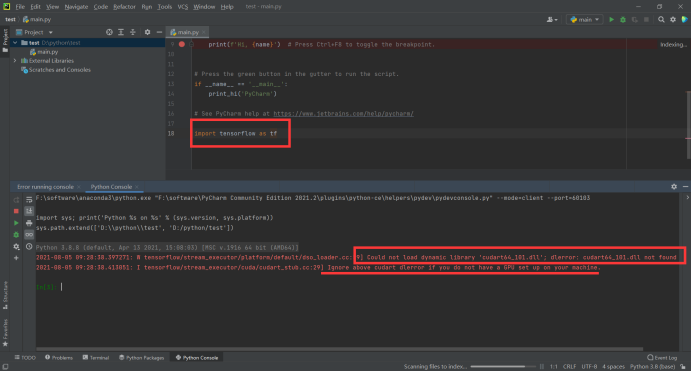Image resolution: width=692 pixels, height=371 pixels.
Task: Open the console Browse History clock icon
Action: [x=29, y=247]
